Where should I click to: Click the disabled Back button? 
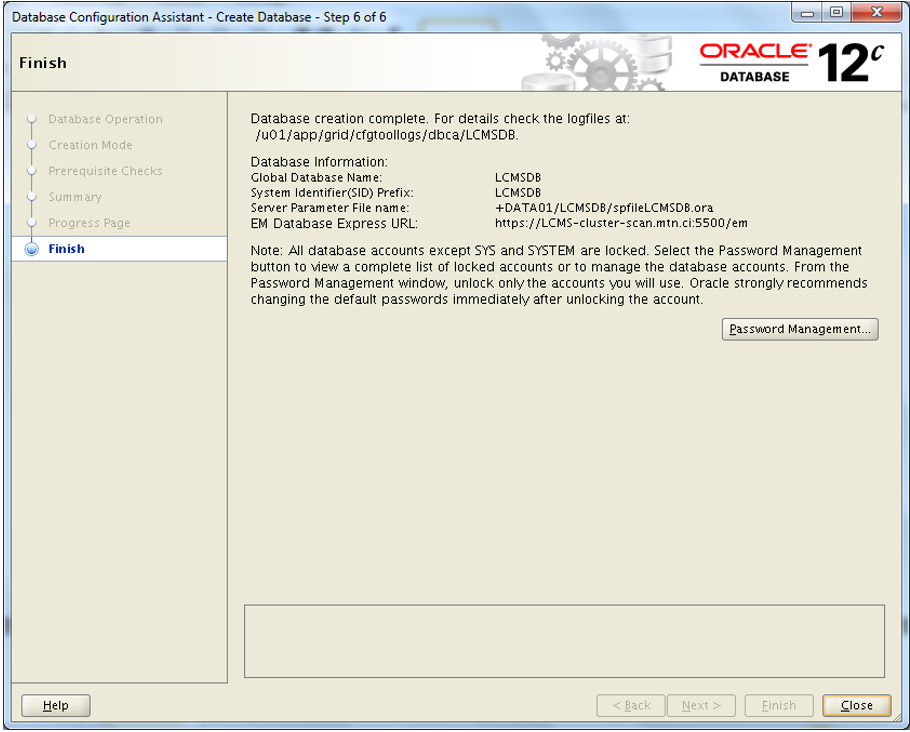coord(631,705)
